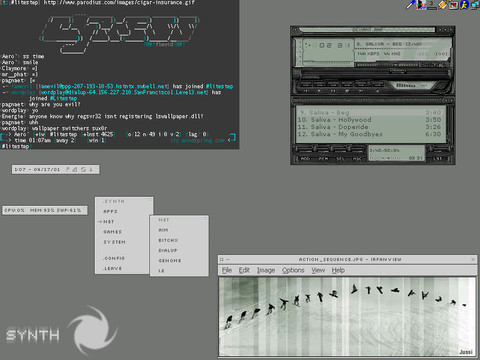Launch BITCHX from the NET submenu
The width and height of the screenshot is (480, 360).
168,240
